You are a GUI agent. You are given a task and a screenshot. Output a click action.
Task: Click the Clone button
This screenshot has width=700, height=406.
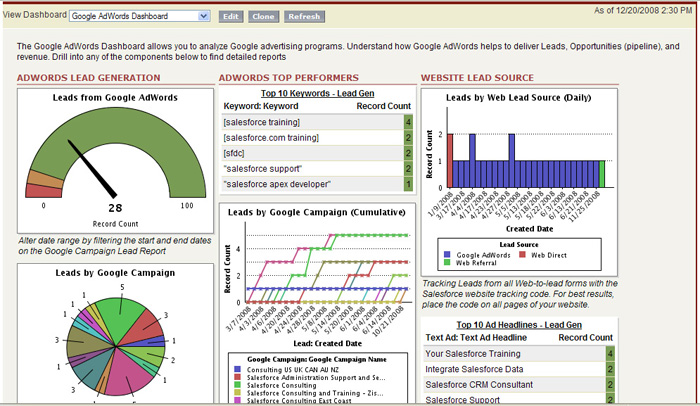click(x=263, y=17)
